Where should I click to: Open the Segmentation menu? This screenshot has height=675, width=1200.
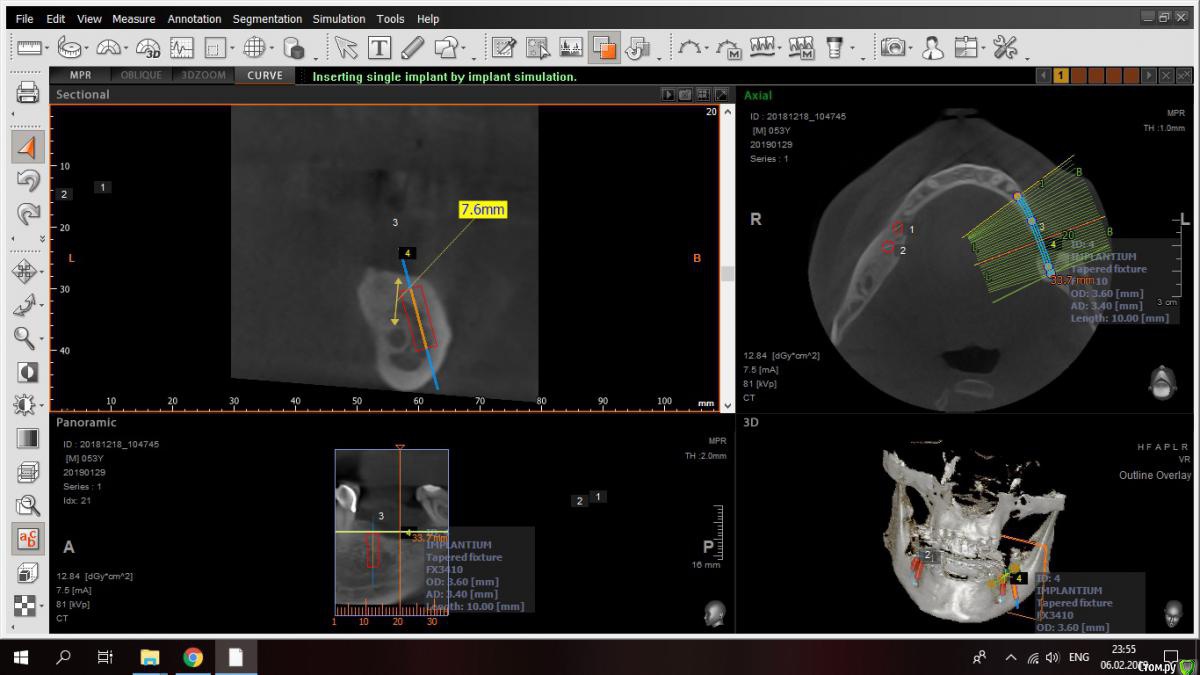267,19
